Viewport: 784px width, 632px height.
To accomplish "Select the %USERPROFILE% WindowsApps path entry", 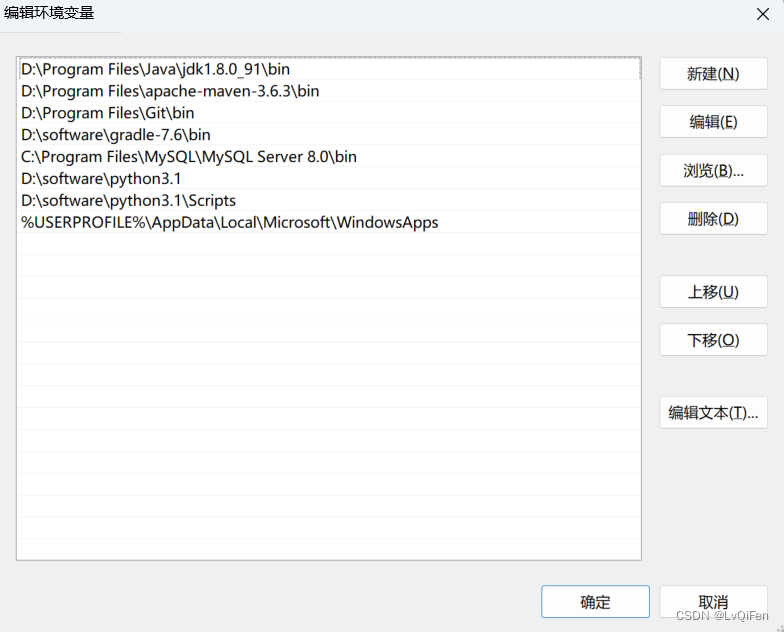I will pos(329,222).
